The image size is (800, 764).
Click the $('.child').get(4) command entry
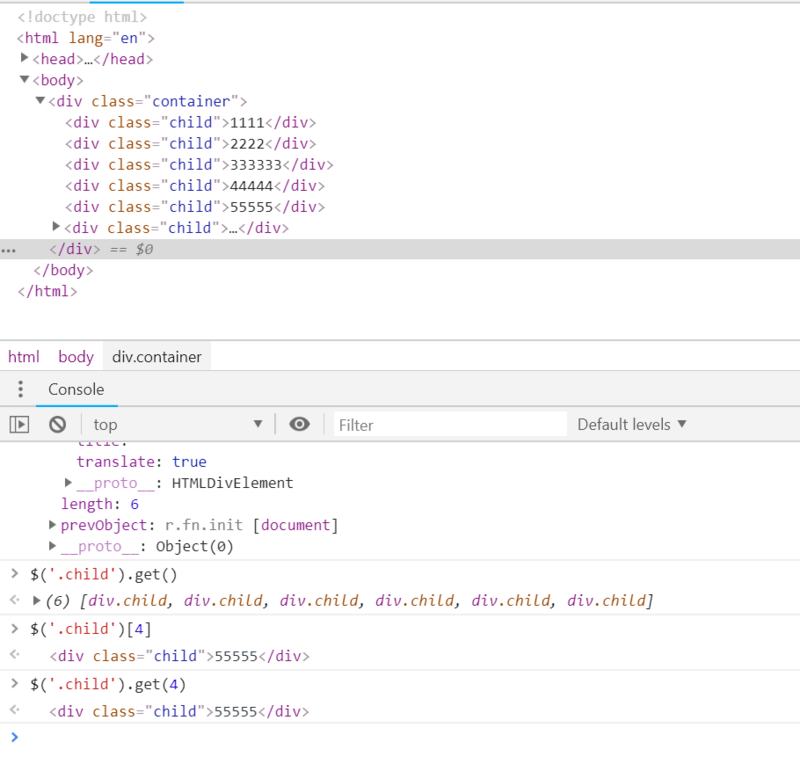(108, 684)
